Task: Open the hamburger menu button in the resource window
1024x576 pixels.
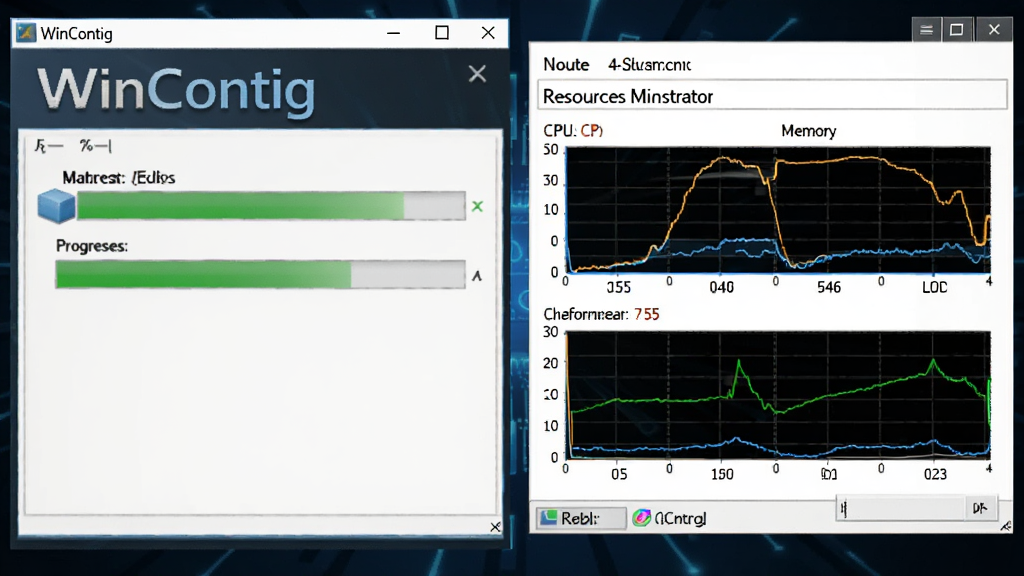Action: 926,29
